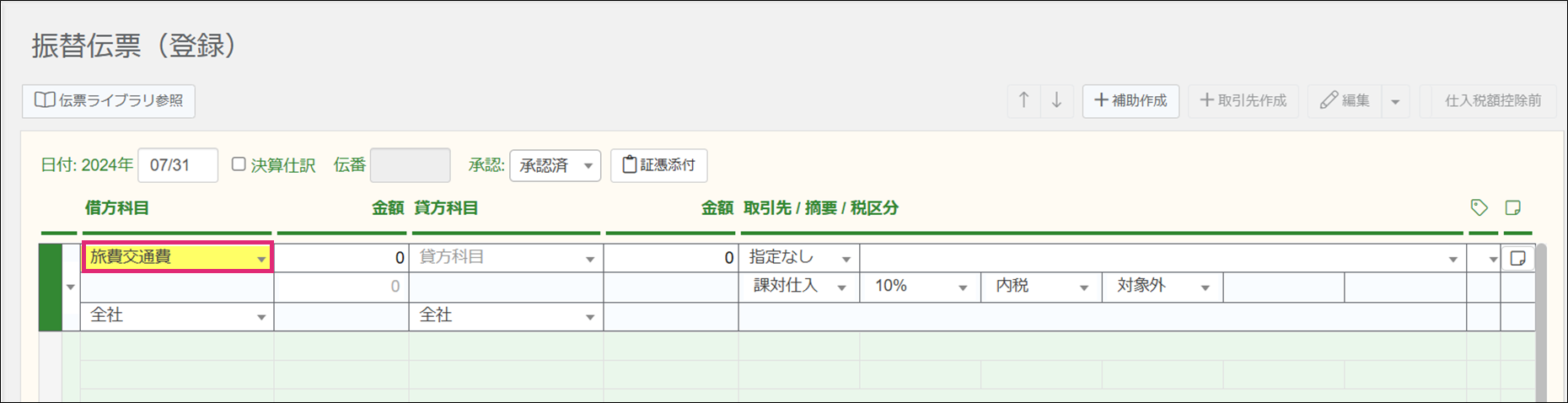Viewport: 1568px width, 403px height.
Task: Toggle the 決算仕訳 checkbox
Action: click(x=239, y=164)
